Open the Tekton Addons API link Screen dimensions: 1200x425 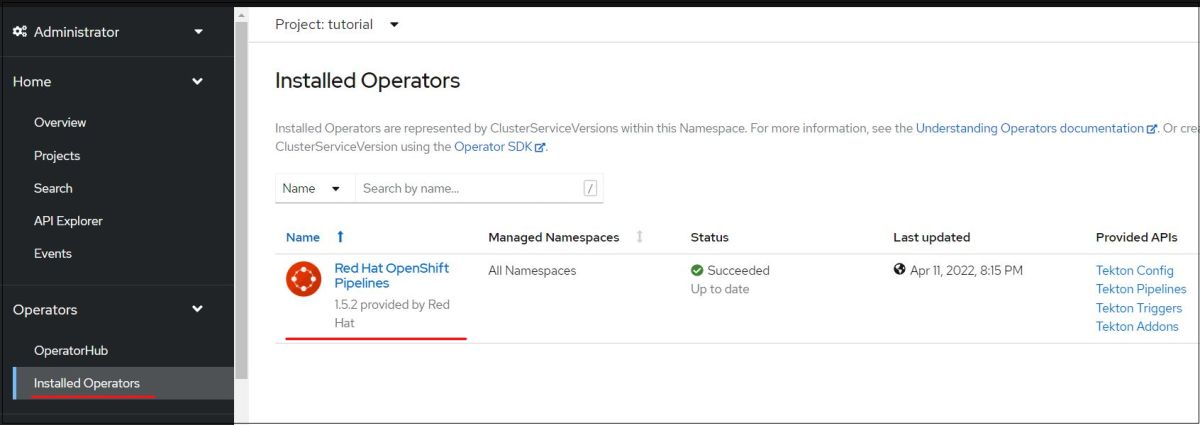1137,326
